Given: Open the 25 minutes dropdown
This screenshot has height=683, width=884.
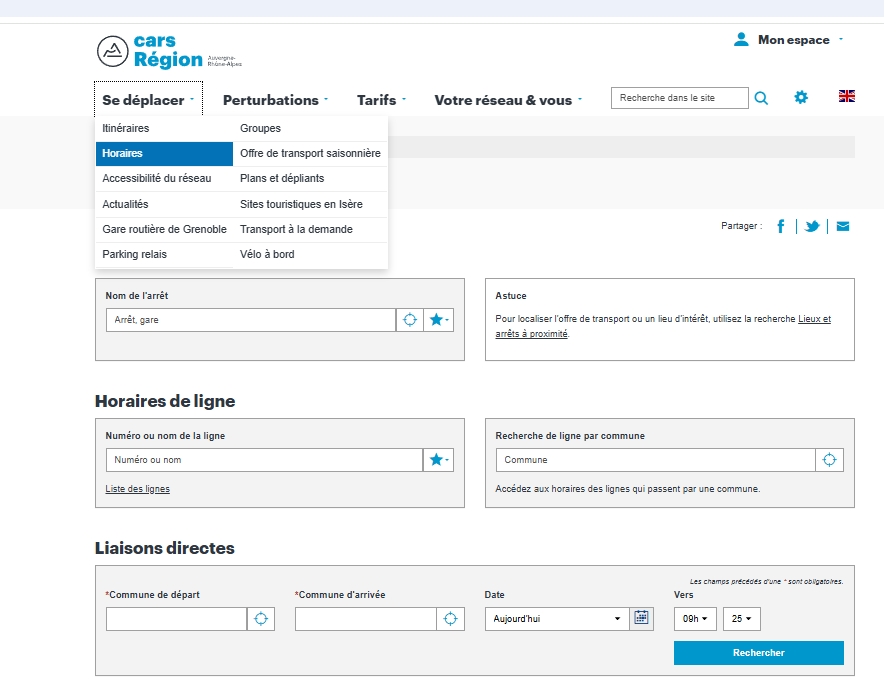Looking at the screenshot, I should point(742,619).
